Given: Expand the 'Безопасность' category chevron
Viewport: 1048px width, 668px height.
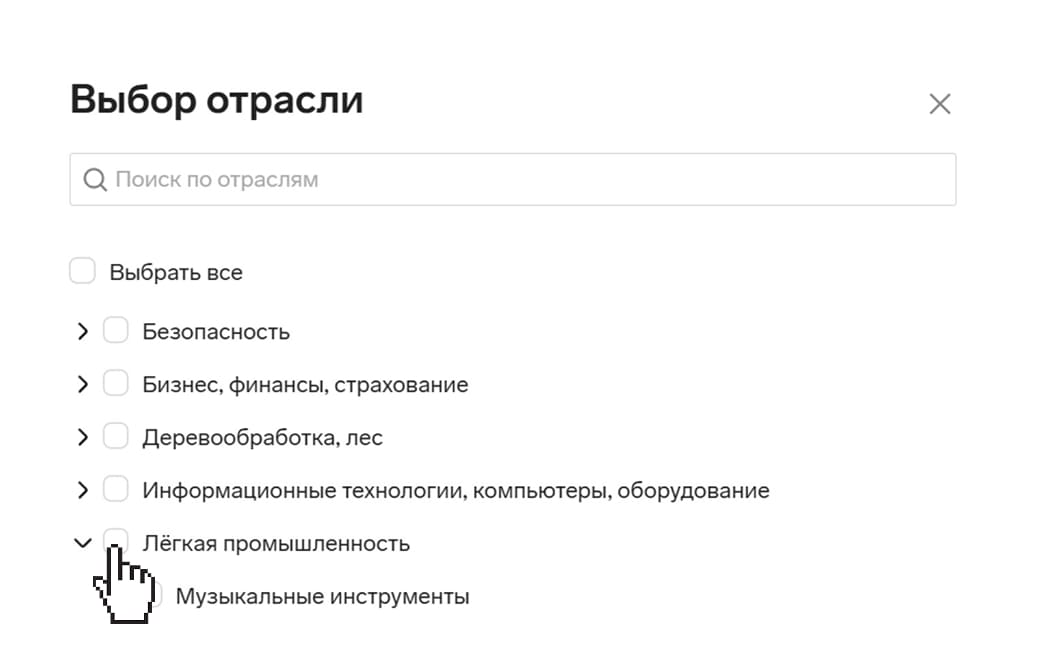Looking at the screenshot, I should tap(83, 331).
